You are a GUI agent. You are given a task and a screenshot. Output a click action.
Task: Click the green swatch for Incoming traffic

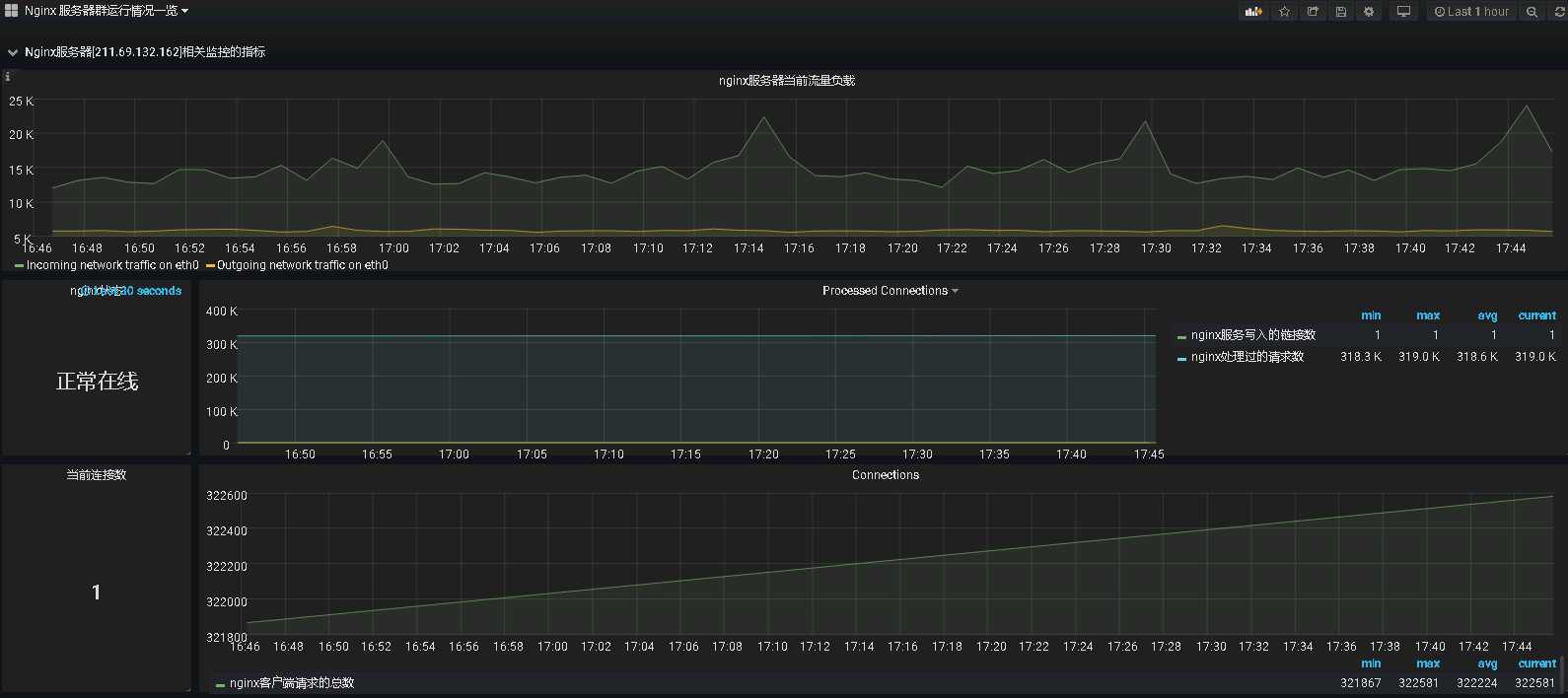[x=19, y=266]
